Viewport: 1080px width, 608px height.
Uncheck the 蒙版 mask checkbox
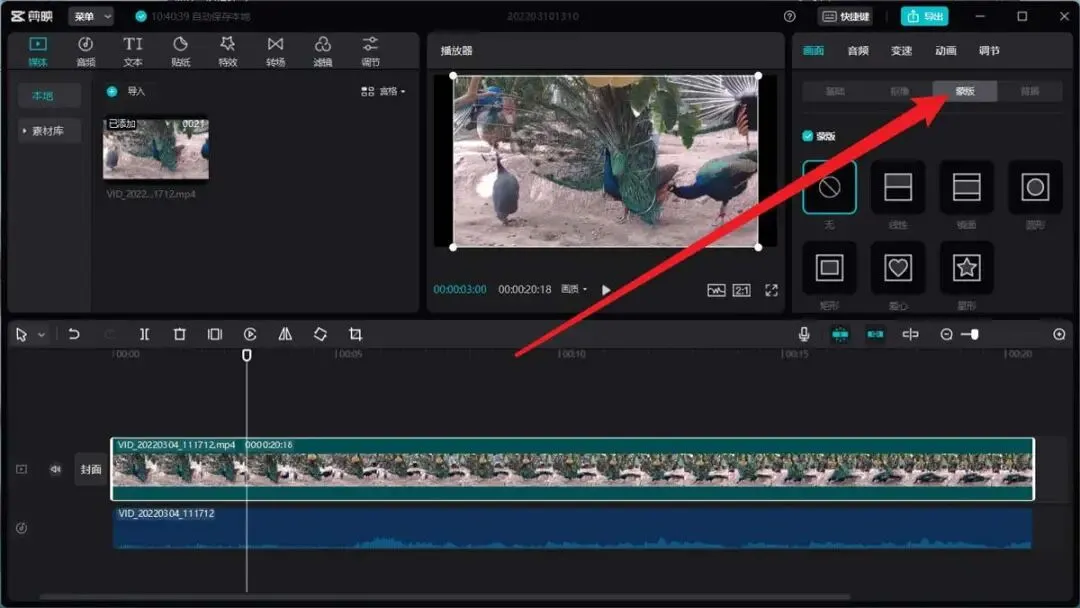pyautogui.click(x=807, y=136)
